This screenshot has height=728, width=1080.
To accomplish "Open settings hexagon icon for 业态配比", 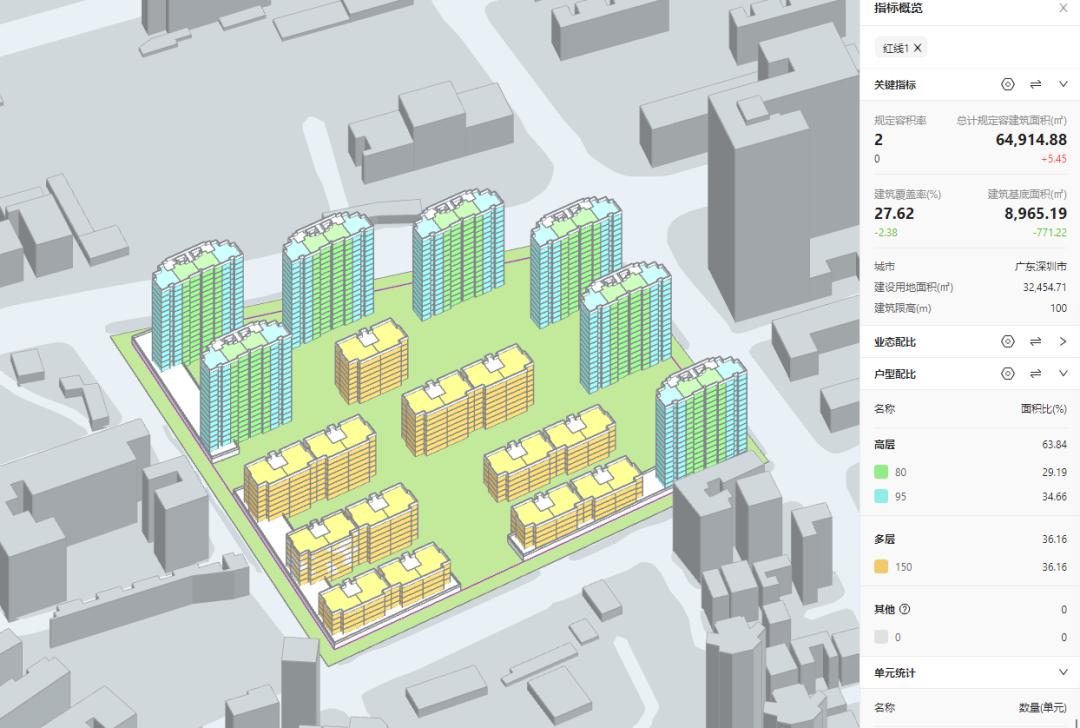I will tap(1008, 342).
